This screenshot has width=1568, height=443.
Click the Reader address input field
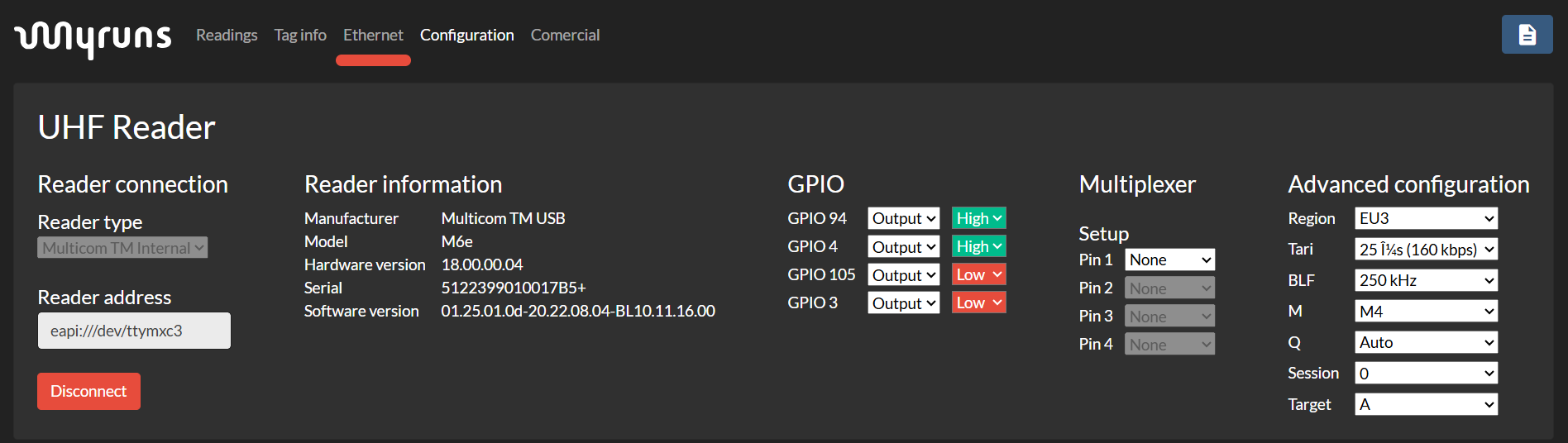point(134,331)
